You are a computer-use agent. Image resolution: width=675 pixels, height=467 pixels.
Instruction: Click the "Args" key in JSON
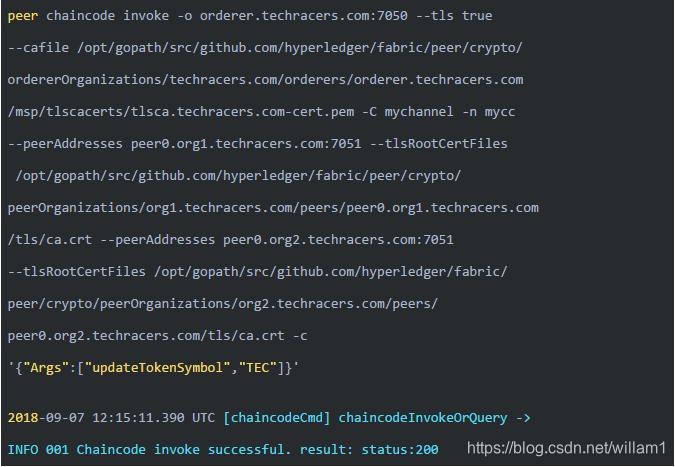tap(46, 368)
